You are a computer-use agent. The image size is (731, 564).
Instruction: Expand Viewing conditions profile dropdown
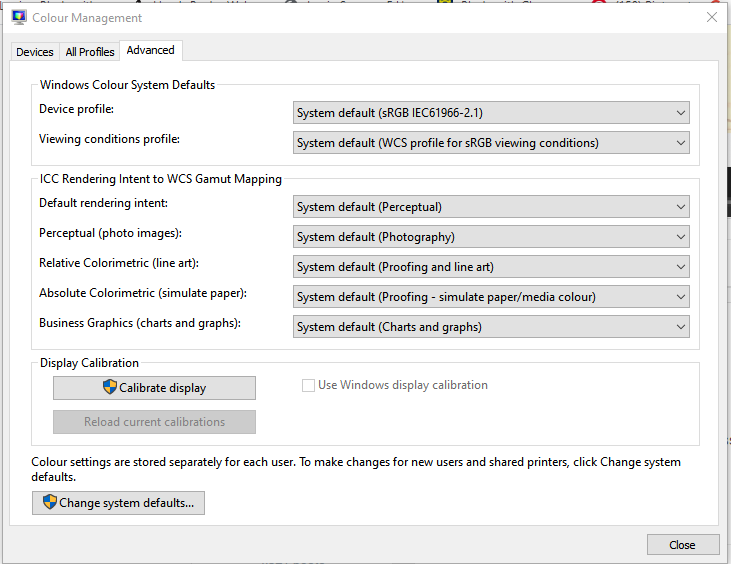coord(491,143)
